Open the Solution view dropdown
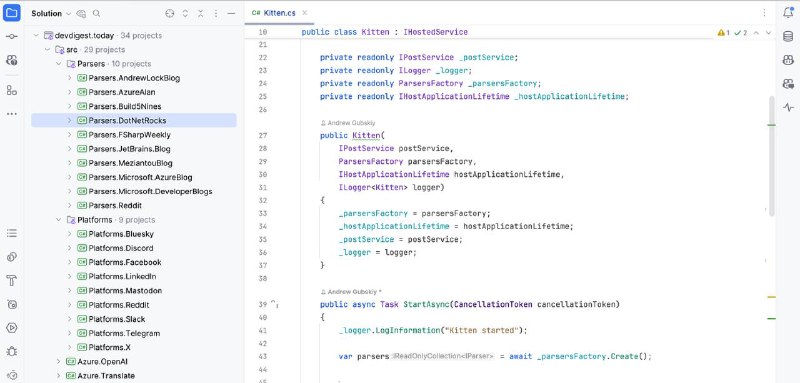This screenshot has width=800, height=383. [51, 13]
